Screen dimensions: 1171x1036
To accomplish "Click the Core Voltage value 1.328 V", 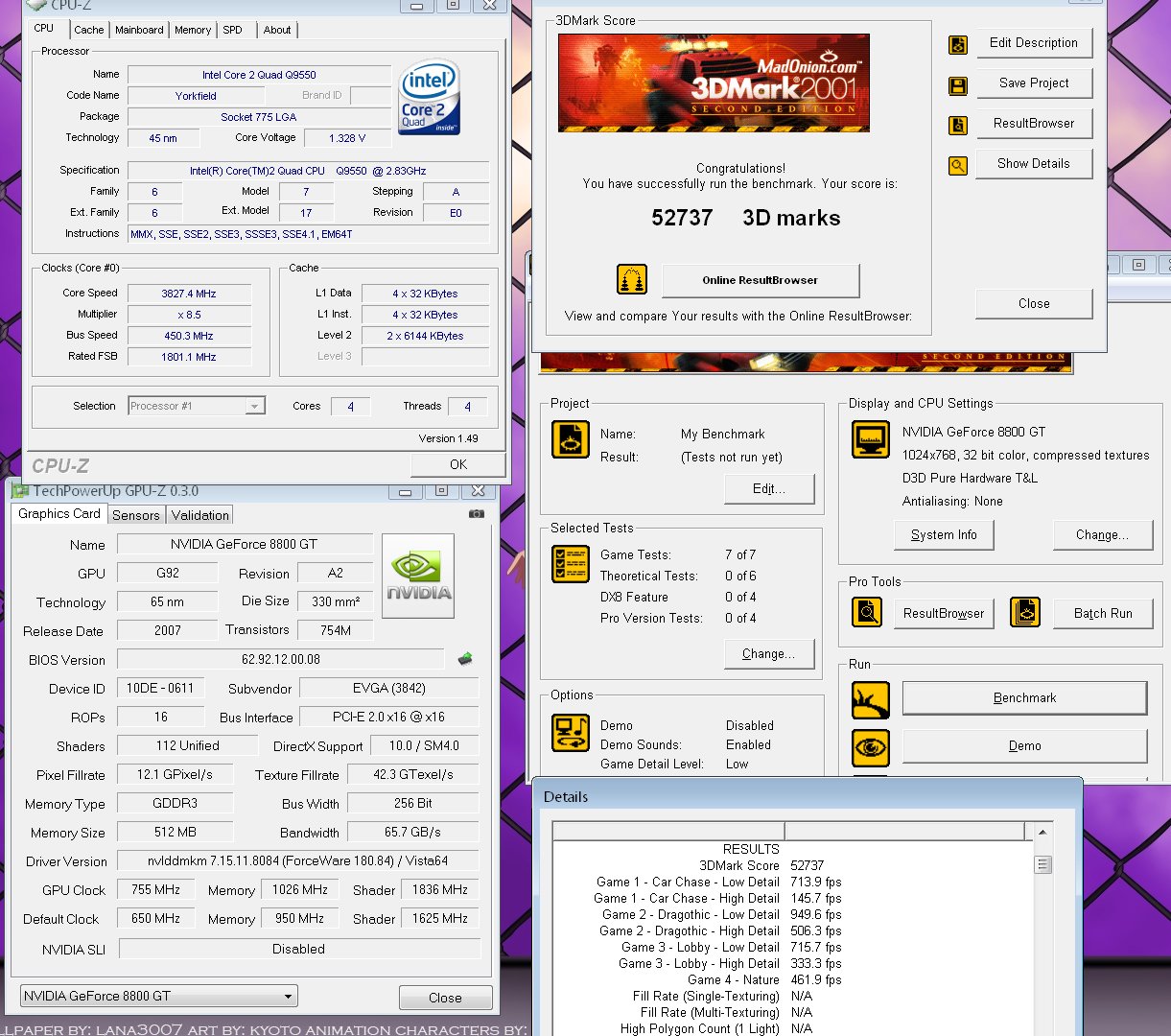I will 347,138.
